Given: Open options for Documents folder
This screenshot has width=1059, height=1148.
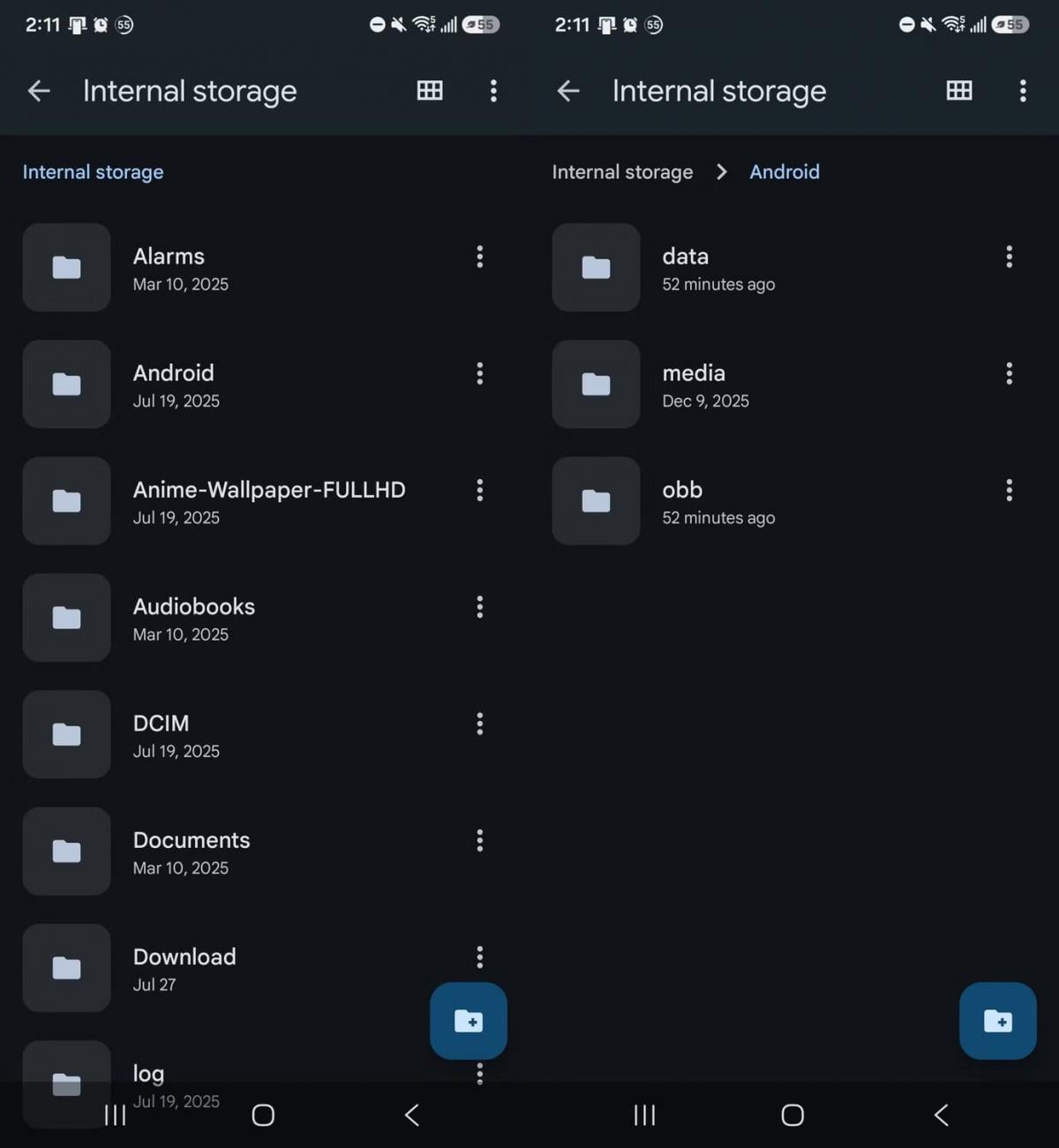Looking at the screenshot, I should coord(480,840).
